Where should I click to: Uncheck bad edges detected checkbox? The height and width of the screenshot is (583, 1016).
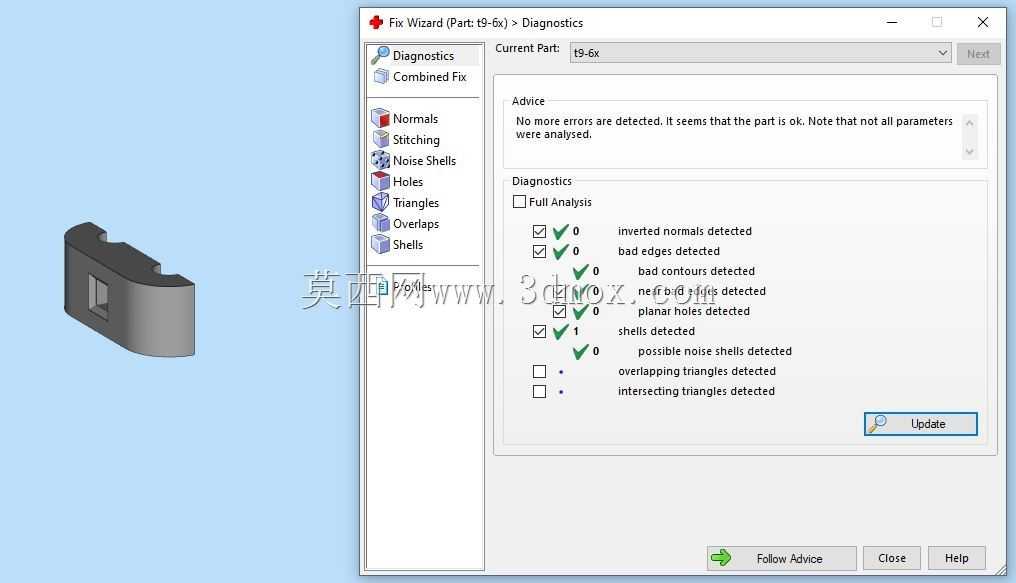[539, 251]
